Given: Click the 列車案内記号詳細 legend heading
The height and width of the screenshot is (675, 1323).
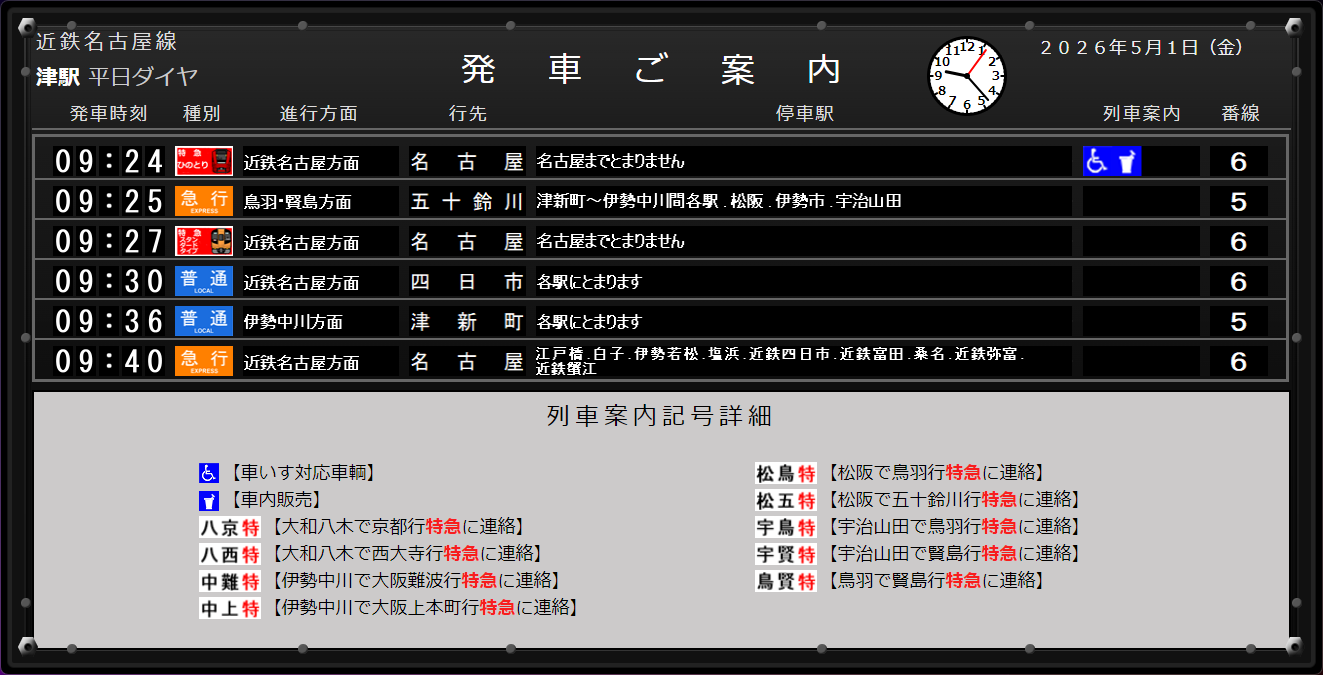Looking at the screenshot, I should pos(660,416).
